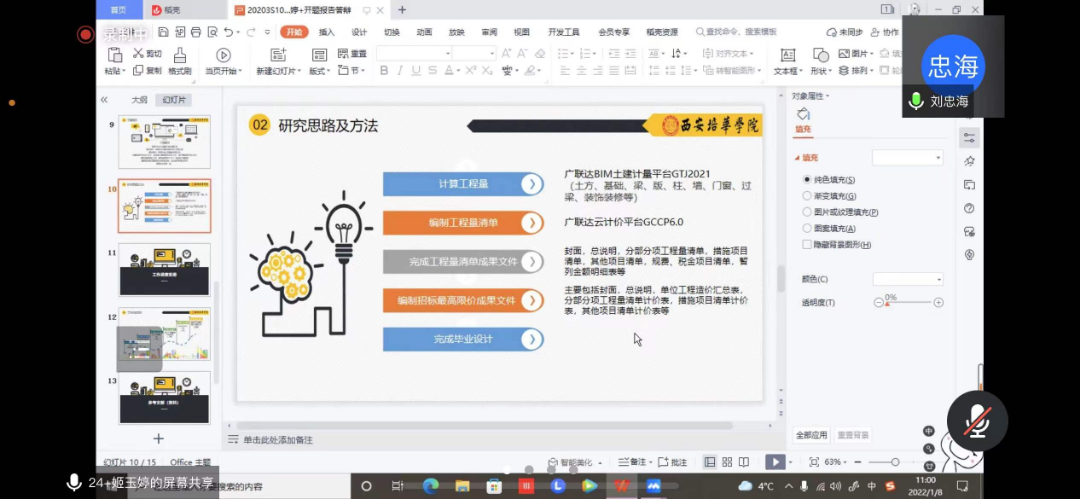Screen dimensions: 1080x499
Task: Switch to the Insert (插入) ribbon tab
Action: click(x=326, y=32)
